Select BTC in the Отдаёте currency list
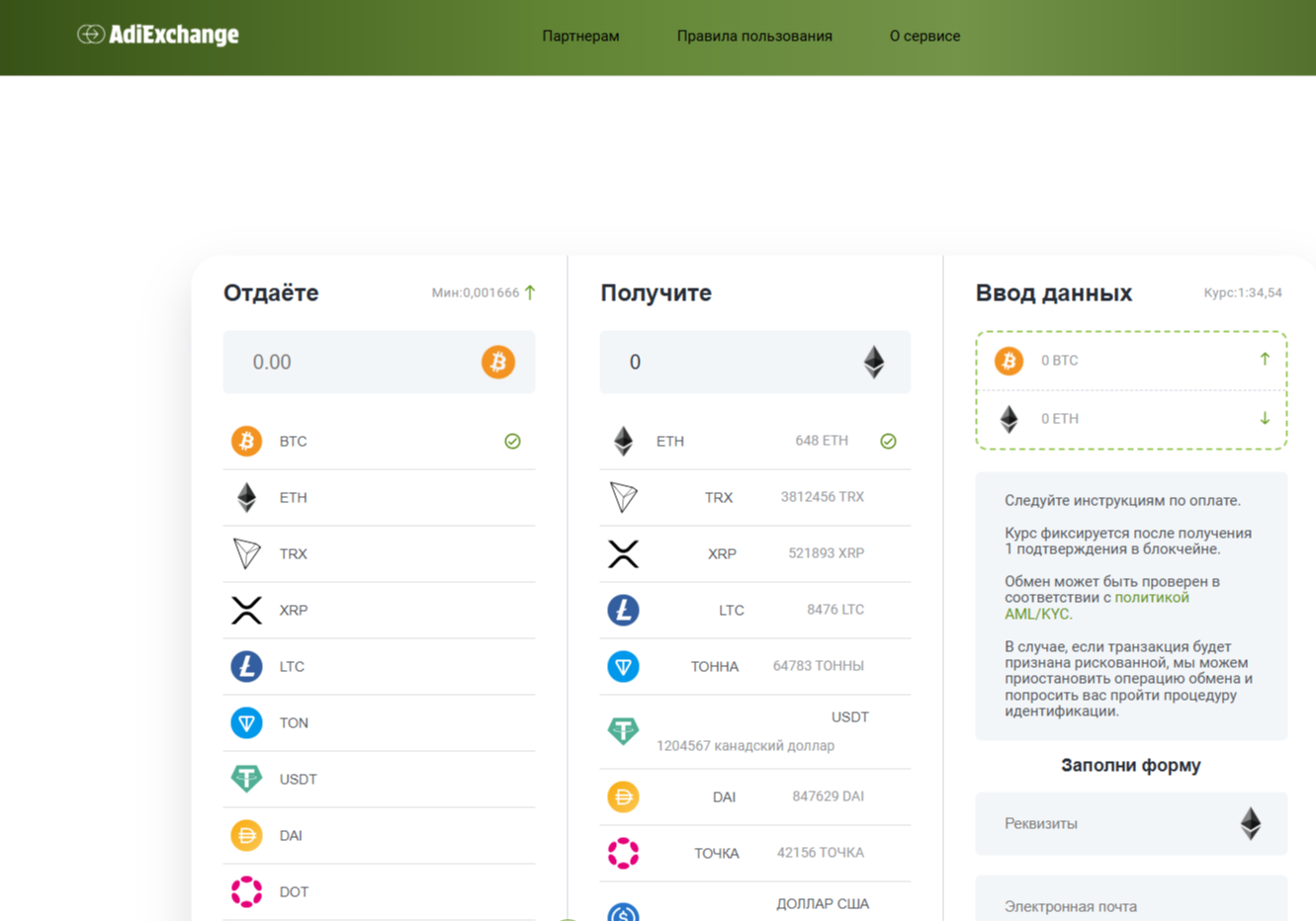Viewport: 1316px width, 921px height. pyautogui.click(x=293, y=441)
